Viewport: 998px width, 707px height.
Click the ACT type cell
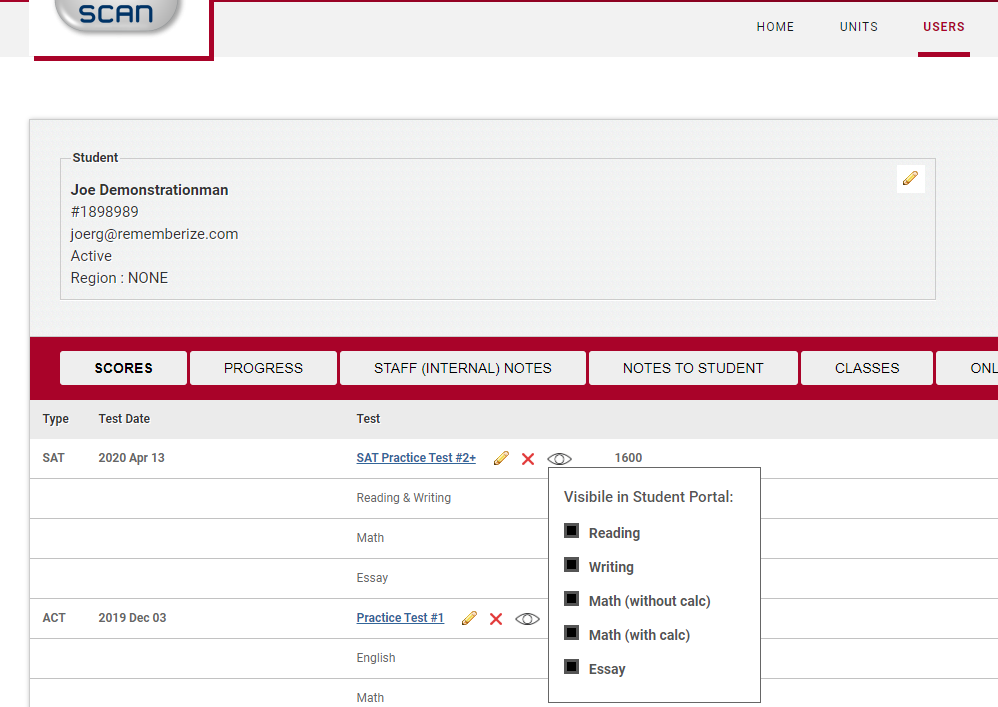click(x=54, y=618)
